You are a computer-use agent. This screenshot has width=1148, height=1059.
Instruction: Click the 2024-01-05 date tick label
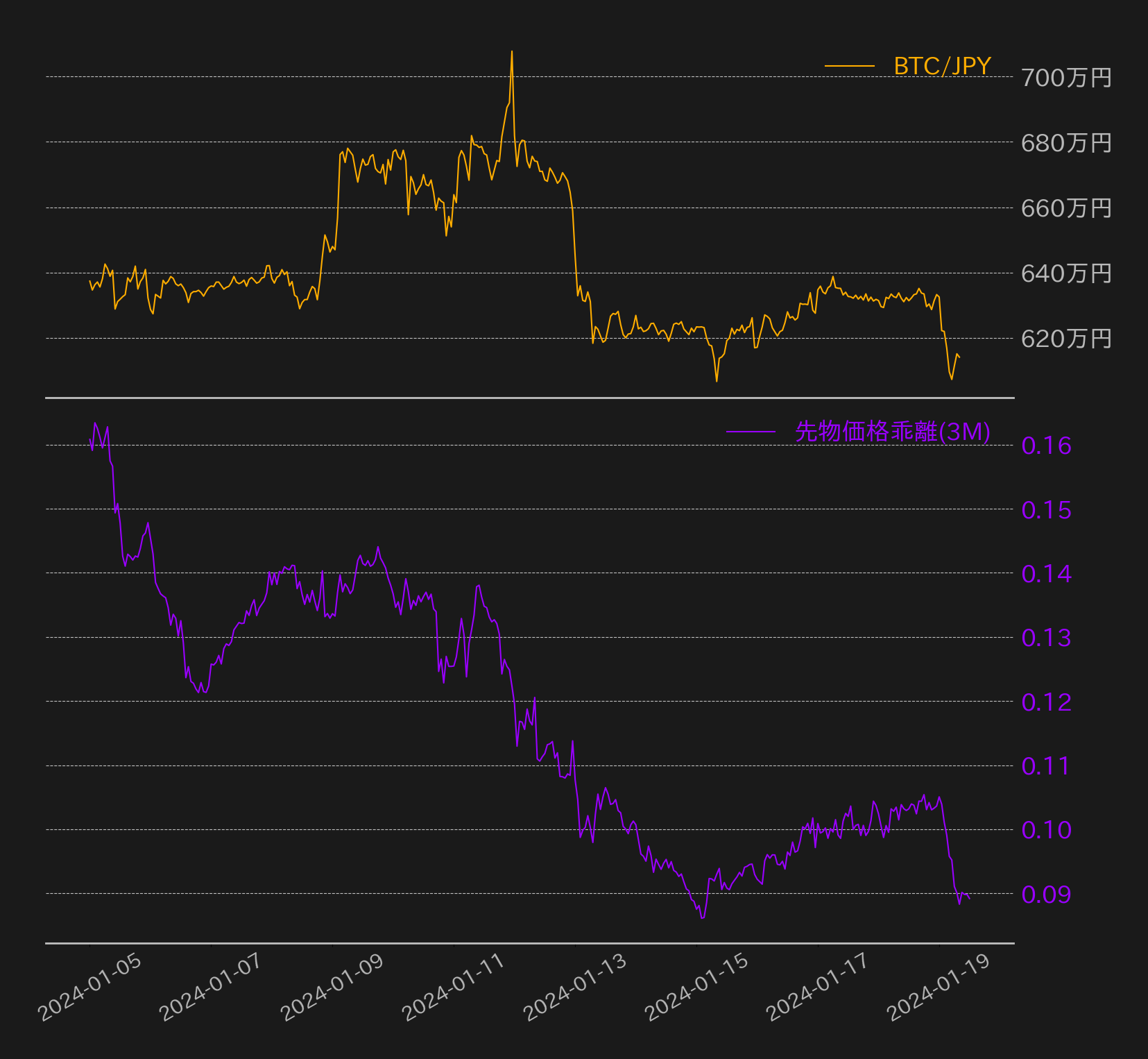89,987
